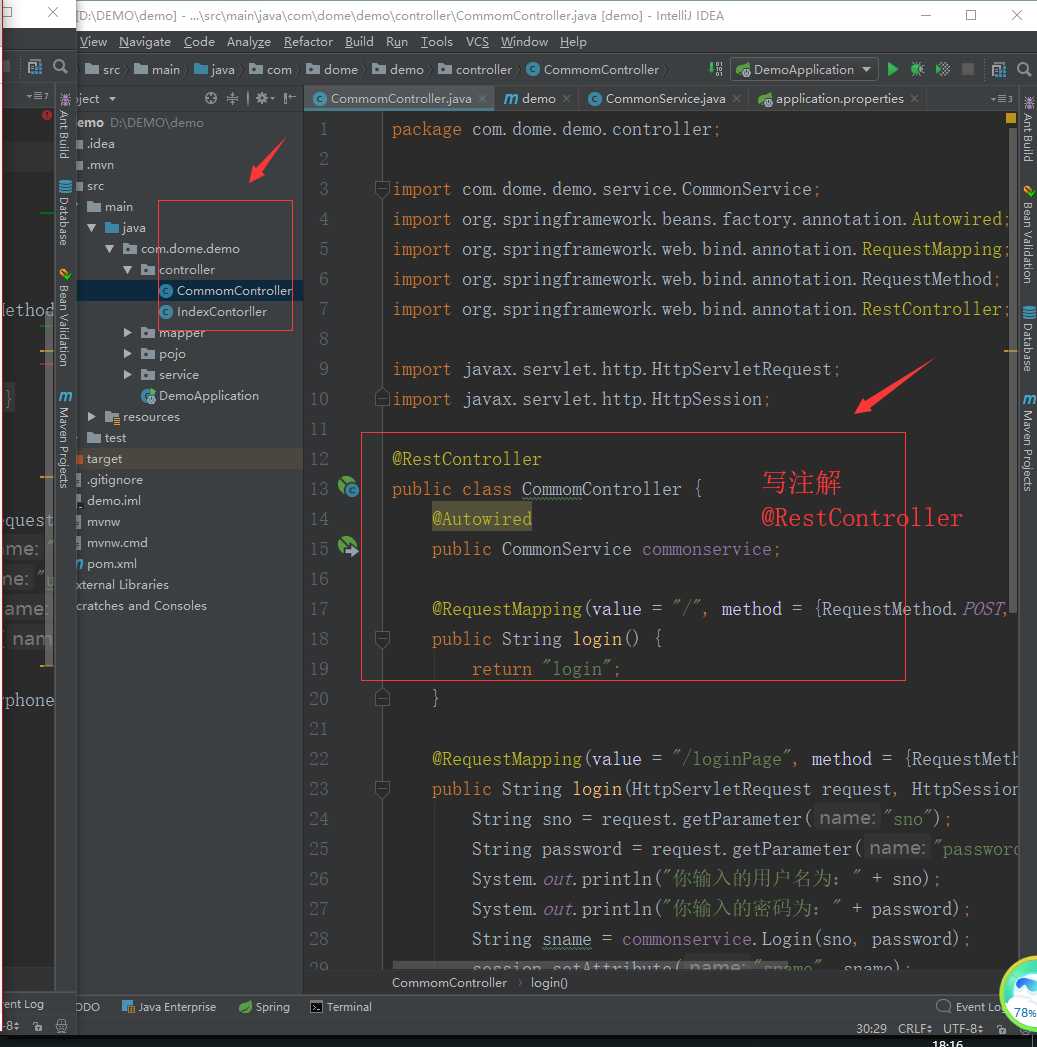Collapse the java folder in the tree

coord(92,228)
